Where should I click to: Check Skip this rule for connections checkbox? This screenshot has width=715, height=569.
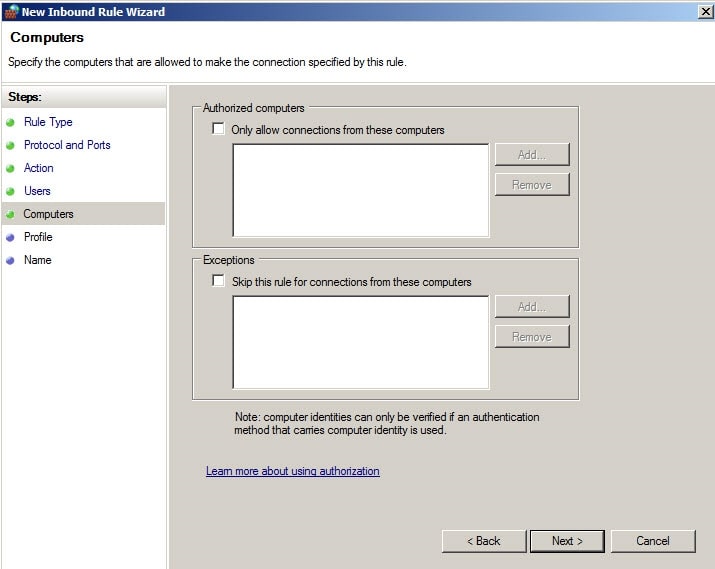click(x=218, y=282)
